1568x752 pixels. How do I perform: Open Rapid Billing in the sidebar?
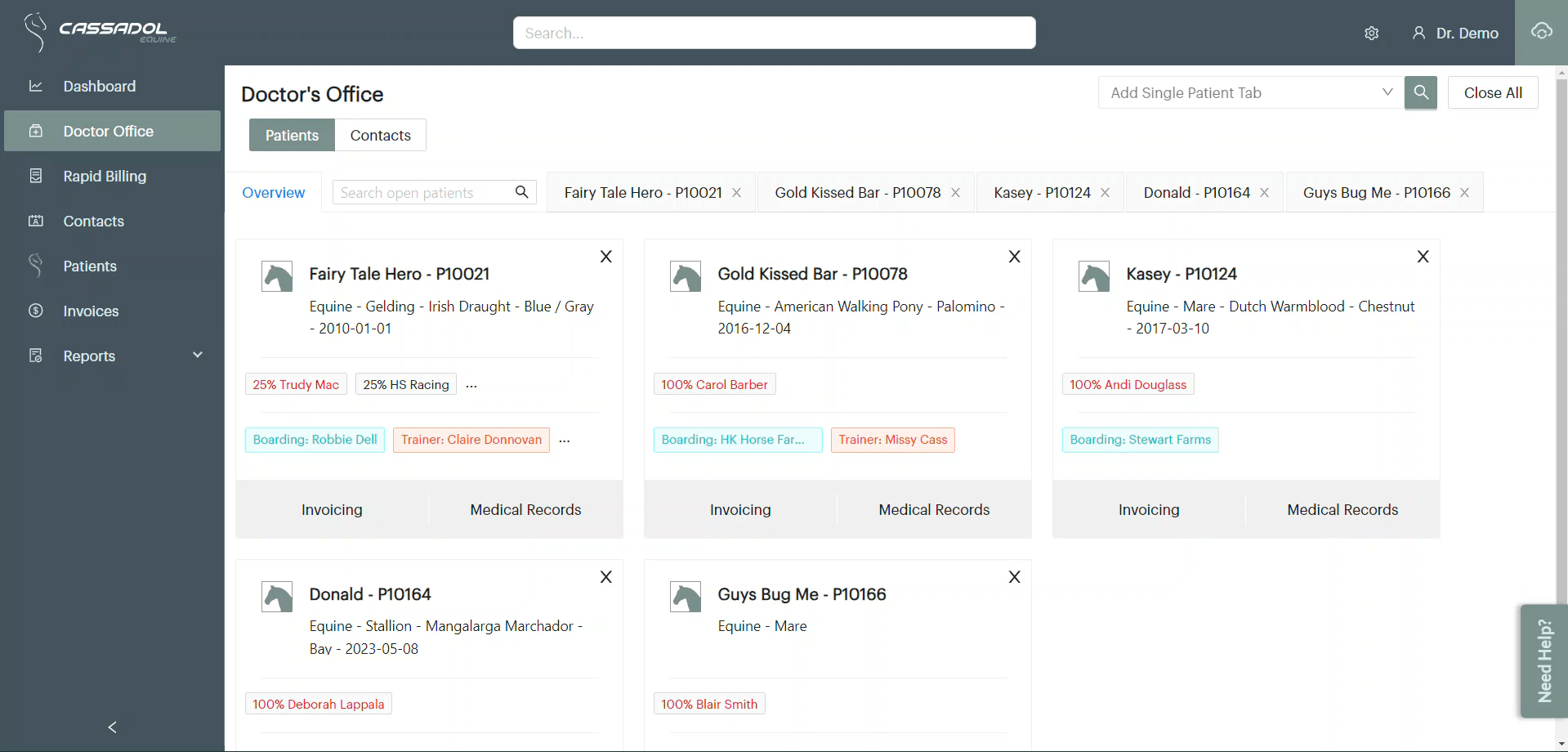(105, 177)
